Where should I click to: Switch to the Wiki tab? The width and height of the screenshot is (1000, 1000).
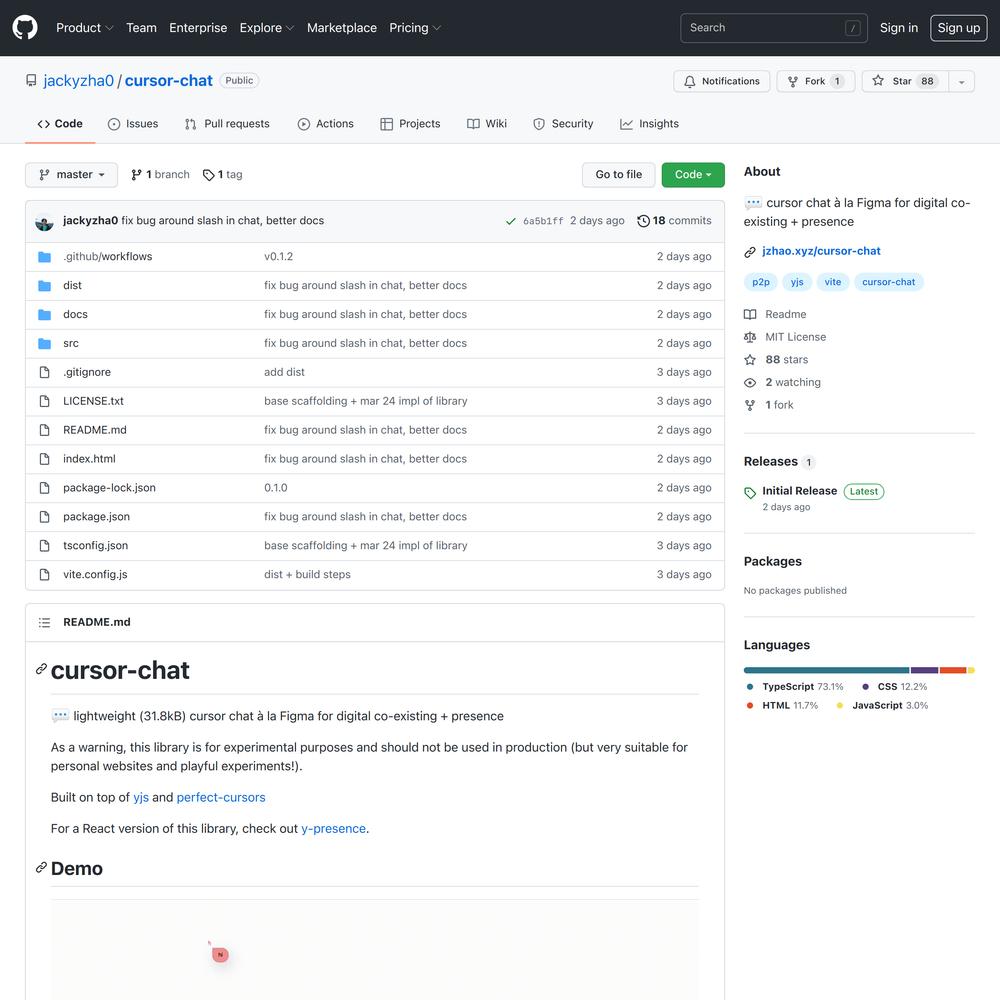(x=487, y=124)
